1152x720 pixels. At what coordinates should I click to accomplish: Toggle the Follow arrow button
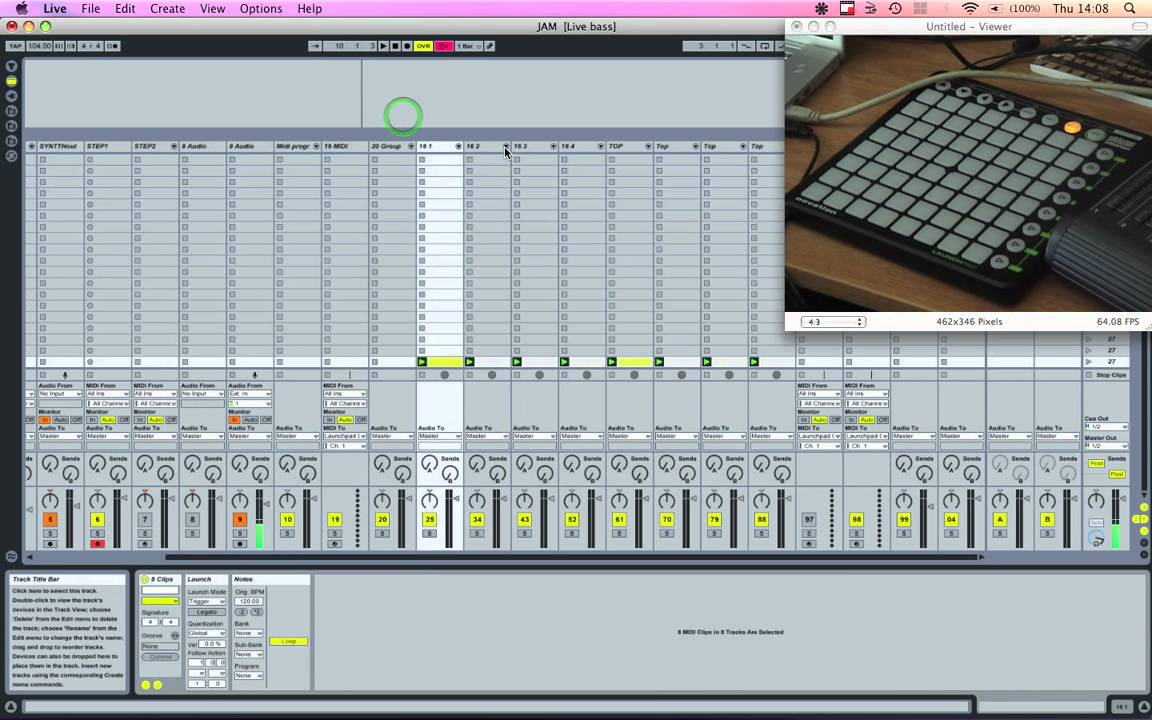(315, 46)
